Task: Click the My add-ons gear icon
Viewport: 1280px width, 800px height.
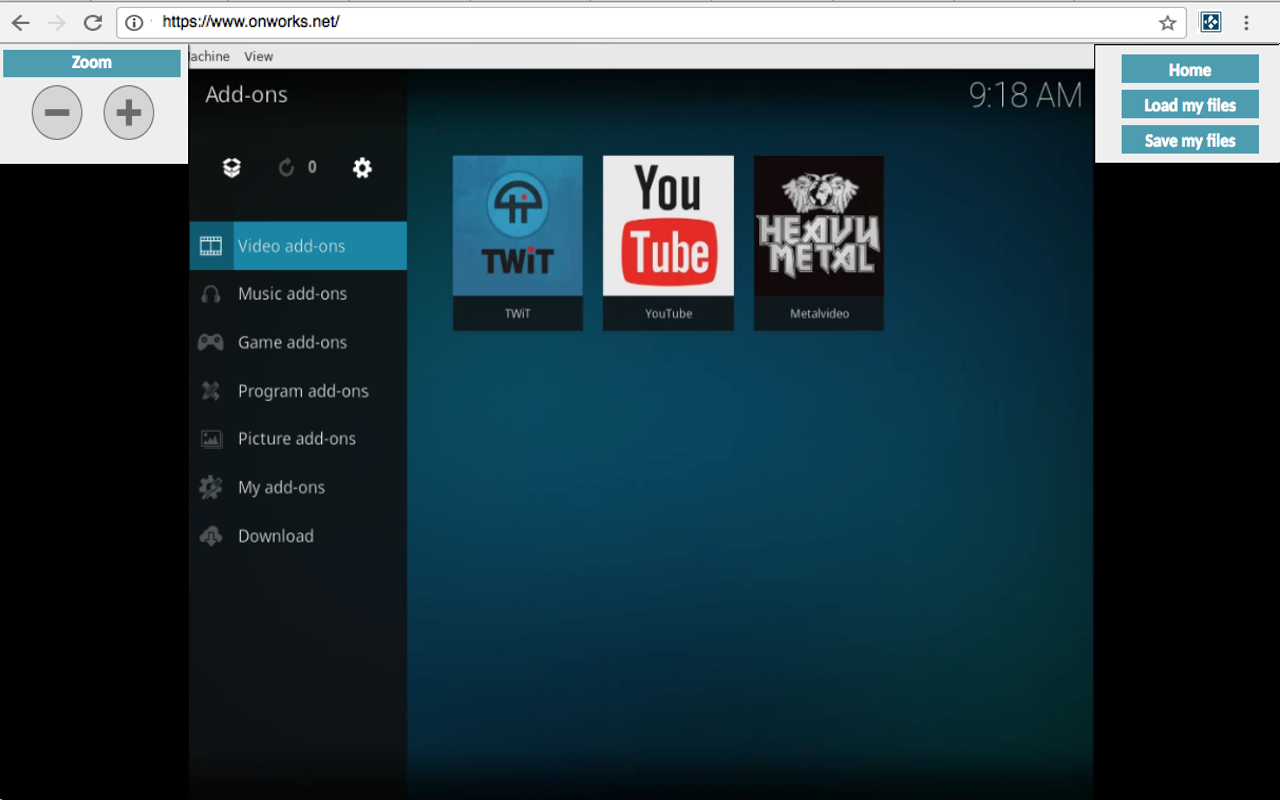Action: point(211,487)
